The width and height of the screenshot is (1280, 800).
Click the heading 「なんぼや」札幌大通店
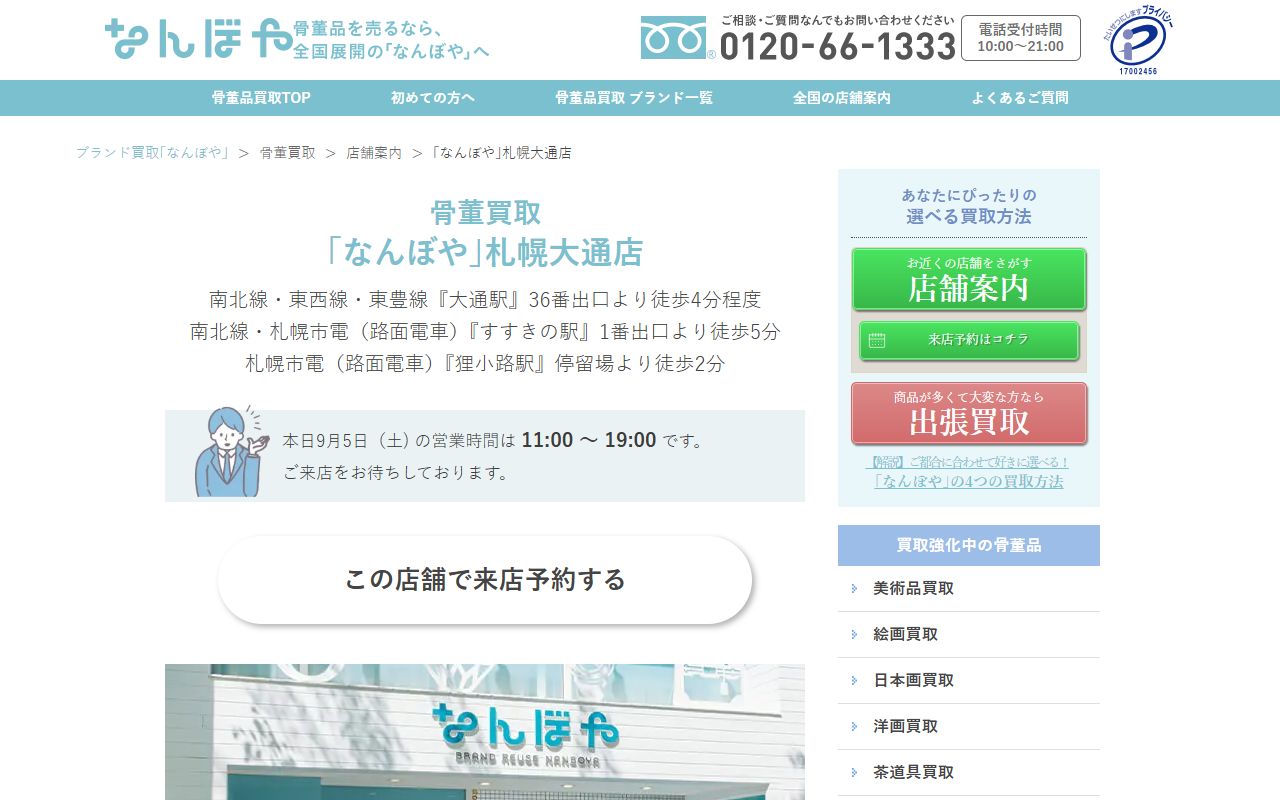tap(485, 252)
